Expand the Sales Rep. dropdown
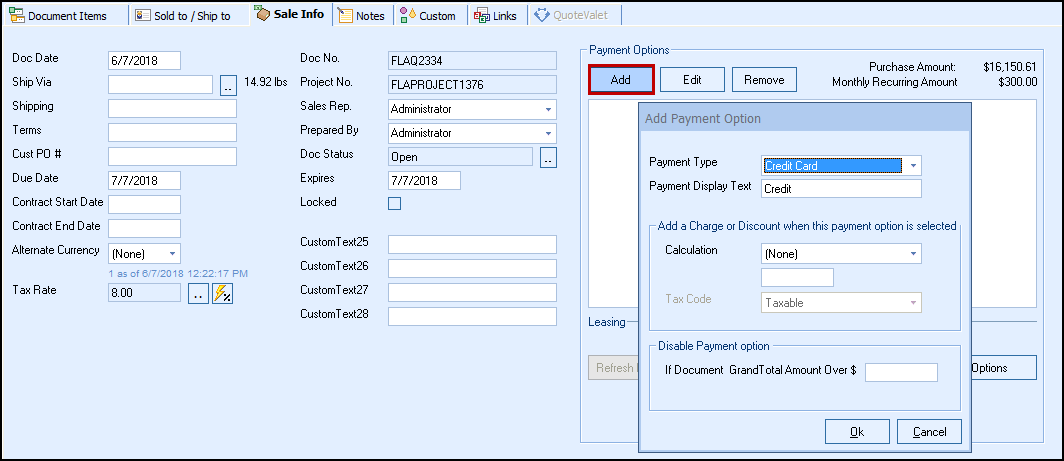The width and height of the screenshot is (1064, 461). coord(548,109)
